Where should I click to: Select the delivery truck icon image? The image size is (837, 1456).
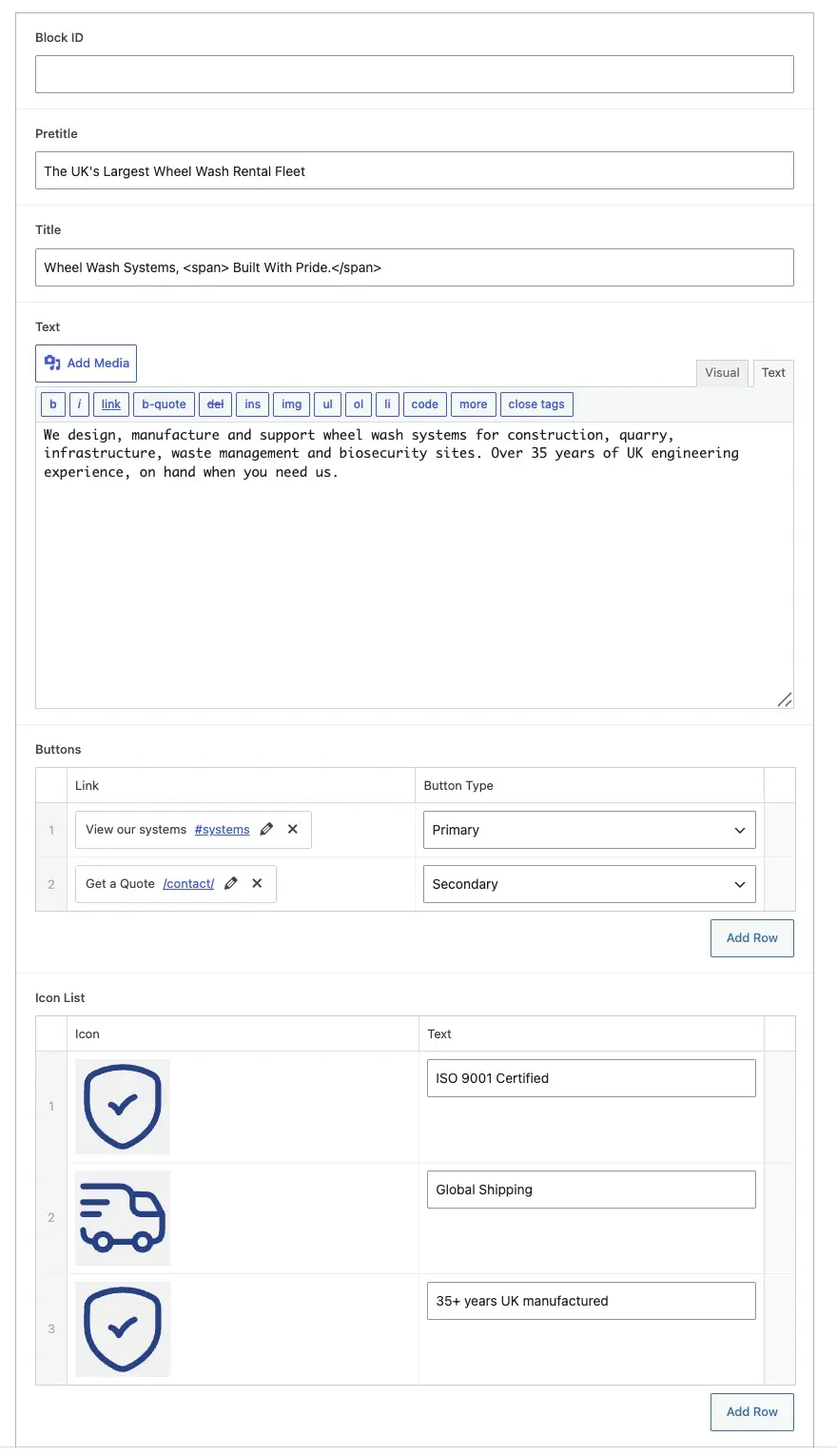coord(123,1218)
